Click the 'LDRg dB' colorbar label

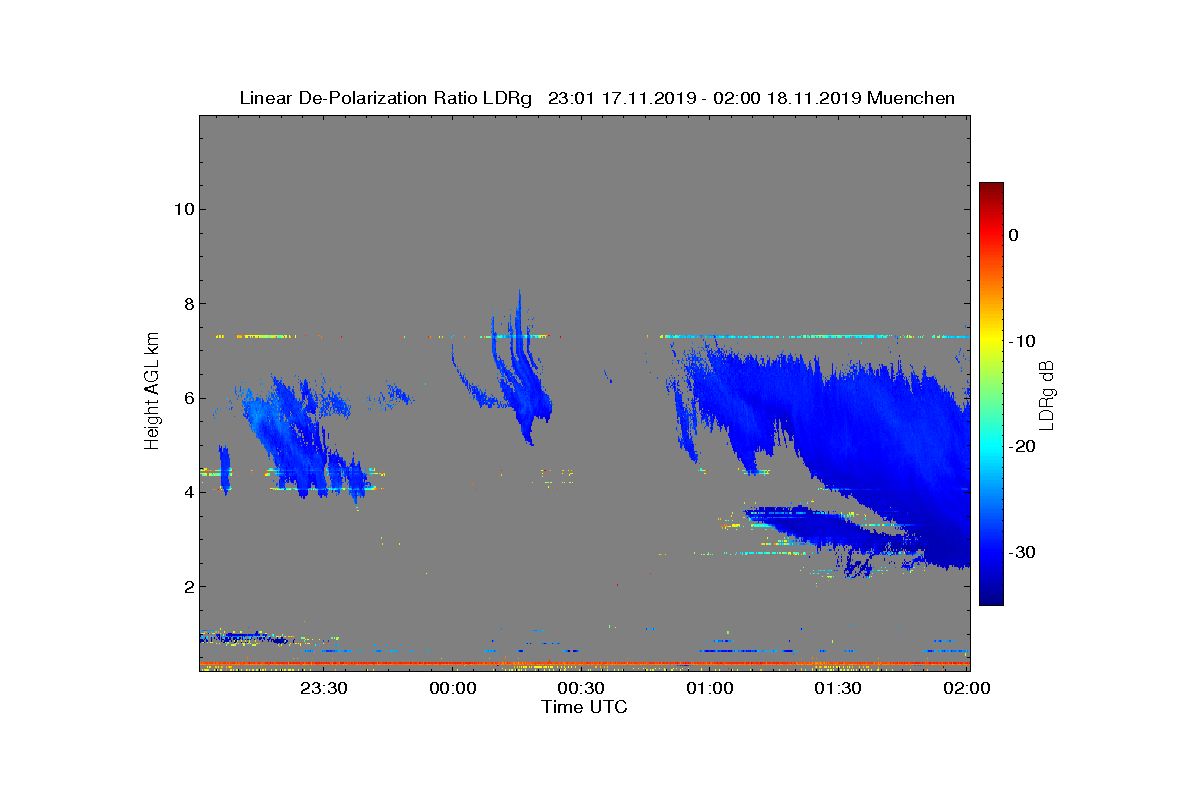(x=1046, y=394)
